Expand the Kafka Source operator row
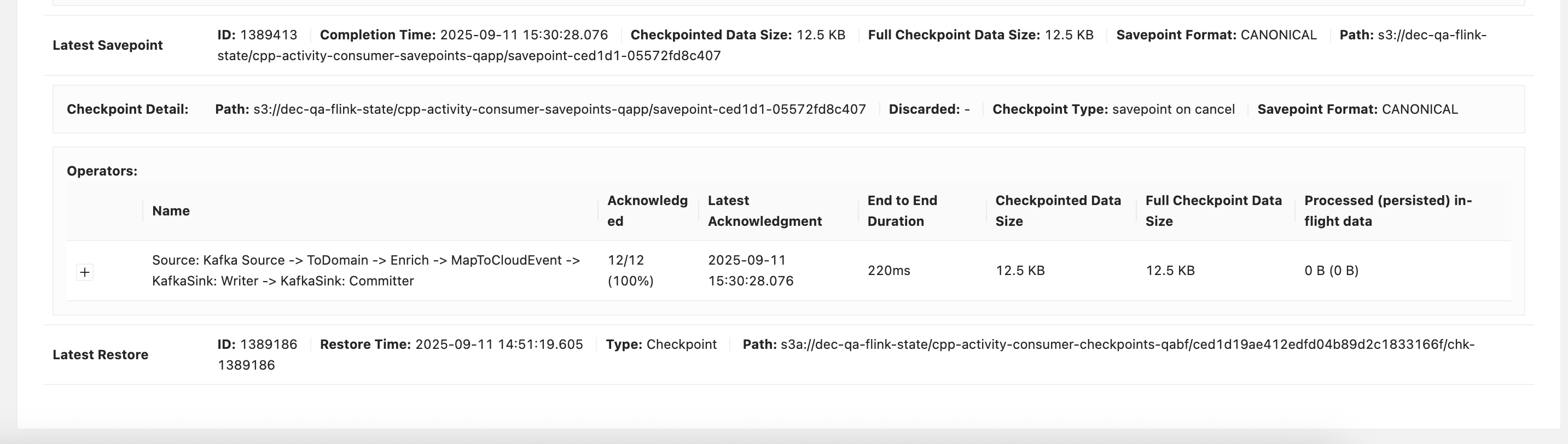The width and height of the screenshot is (1568, 444). point(85,272)
